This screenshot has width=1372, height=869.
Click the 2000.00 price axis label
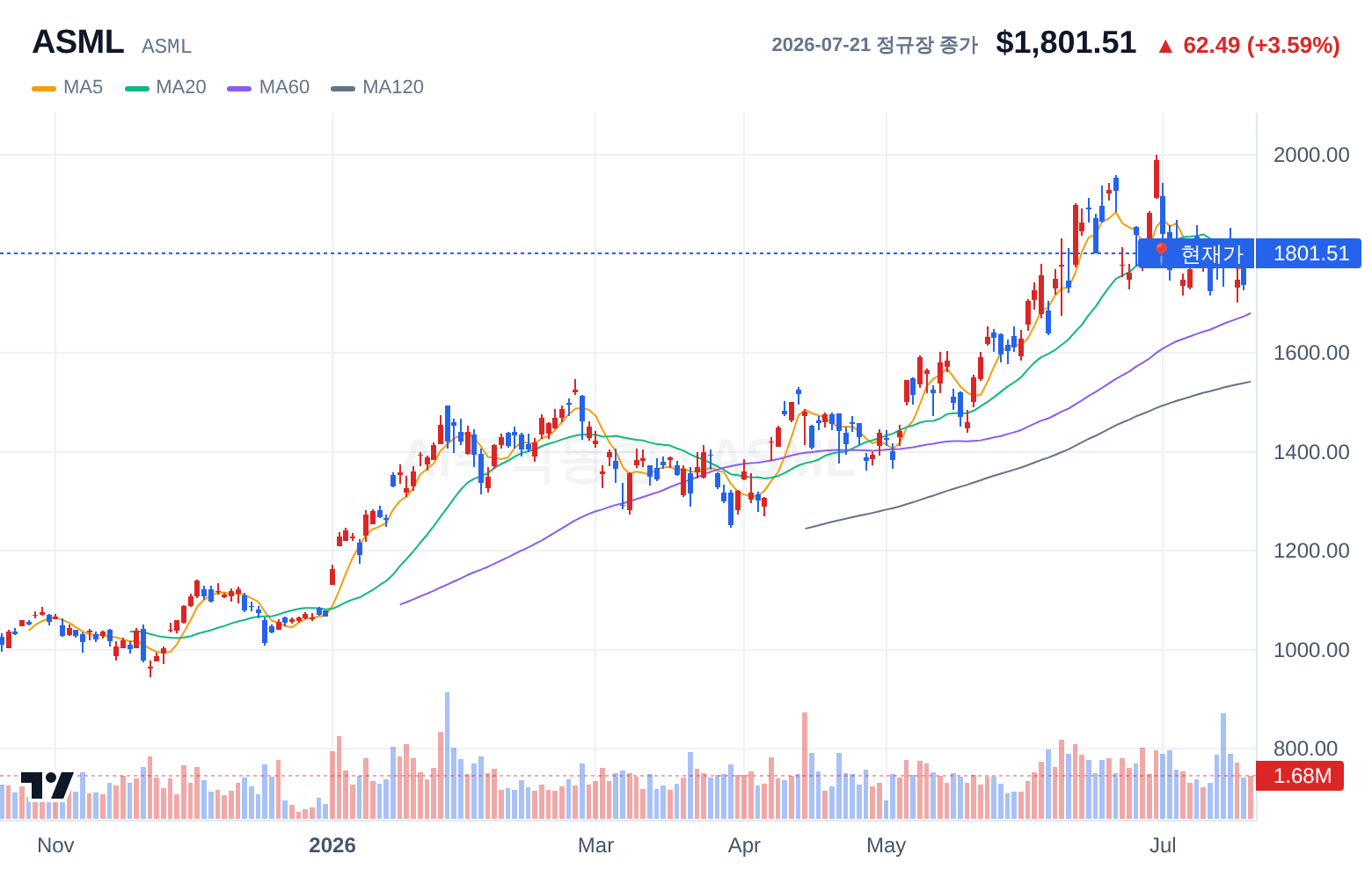[x=1311, y=155]
